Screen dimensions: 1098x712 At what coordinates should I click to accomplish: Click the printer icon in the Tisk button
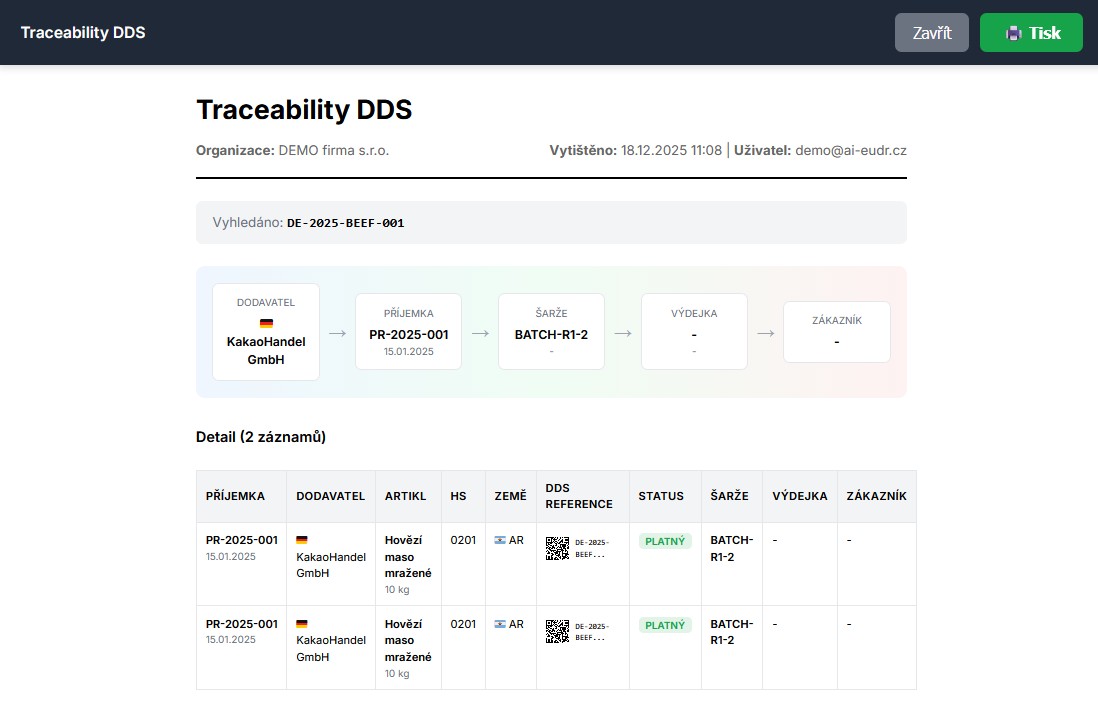[1013, 33]
